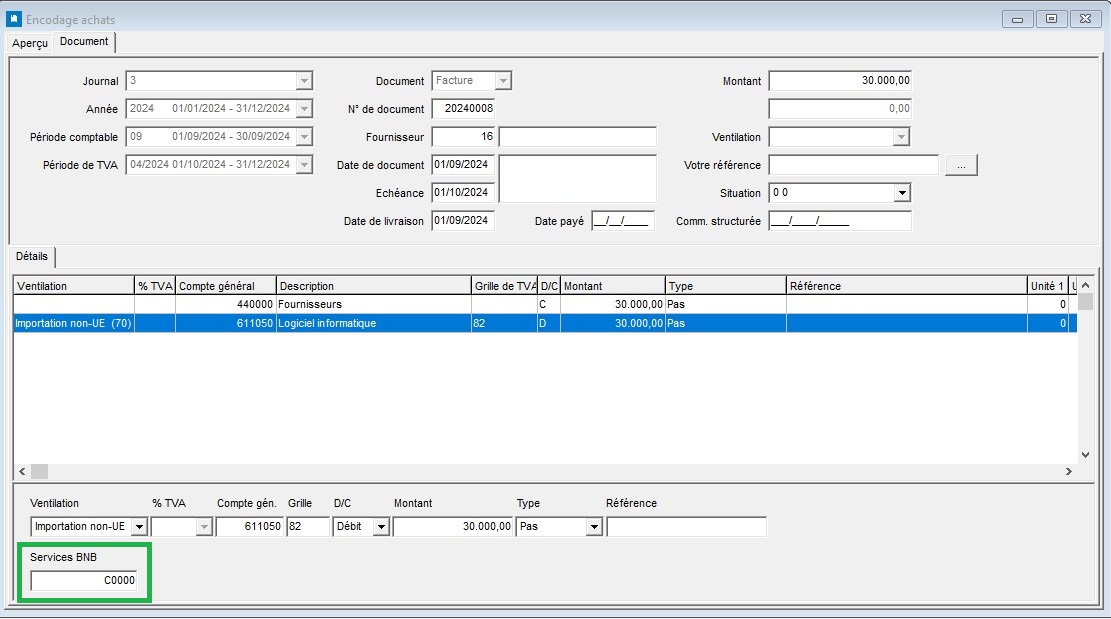Image resolution: width=1111 pixels, height=619 pixels.
Task: Click the Date de document field
Action: [463, 165]
